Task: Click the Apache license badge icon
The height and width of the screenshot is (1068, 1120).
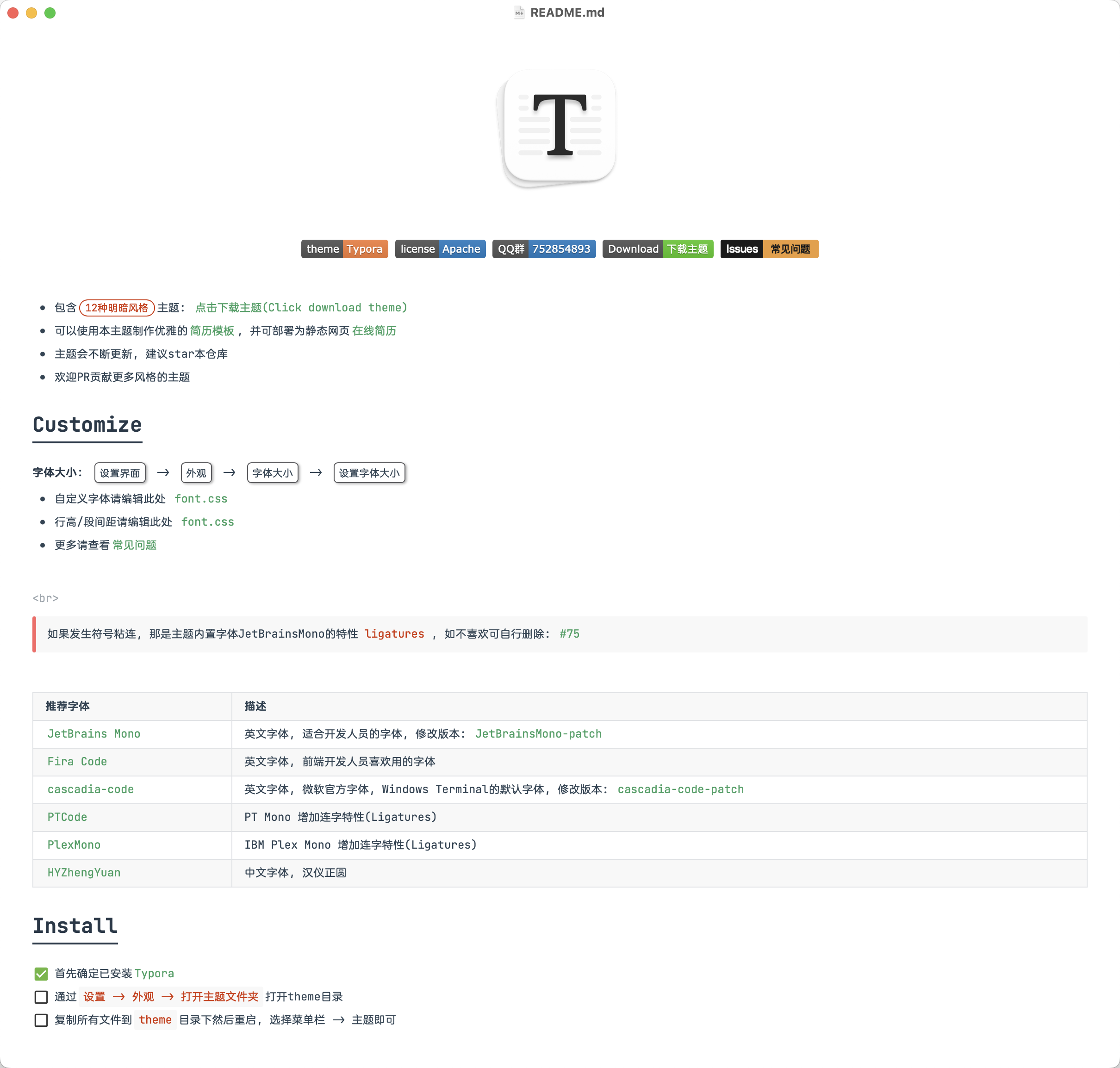Action: [x=440, y=248]
